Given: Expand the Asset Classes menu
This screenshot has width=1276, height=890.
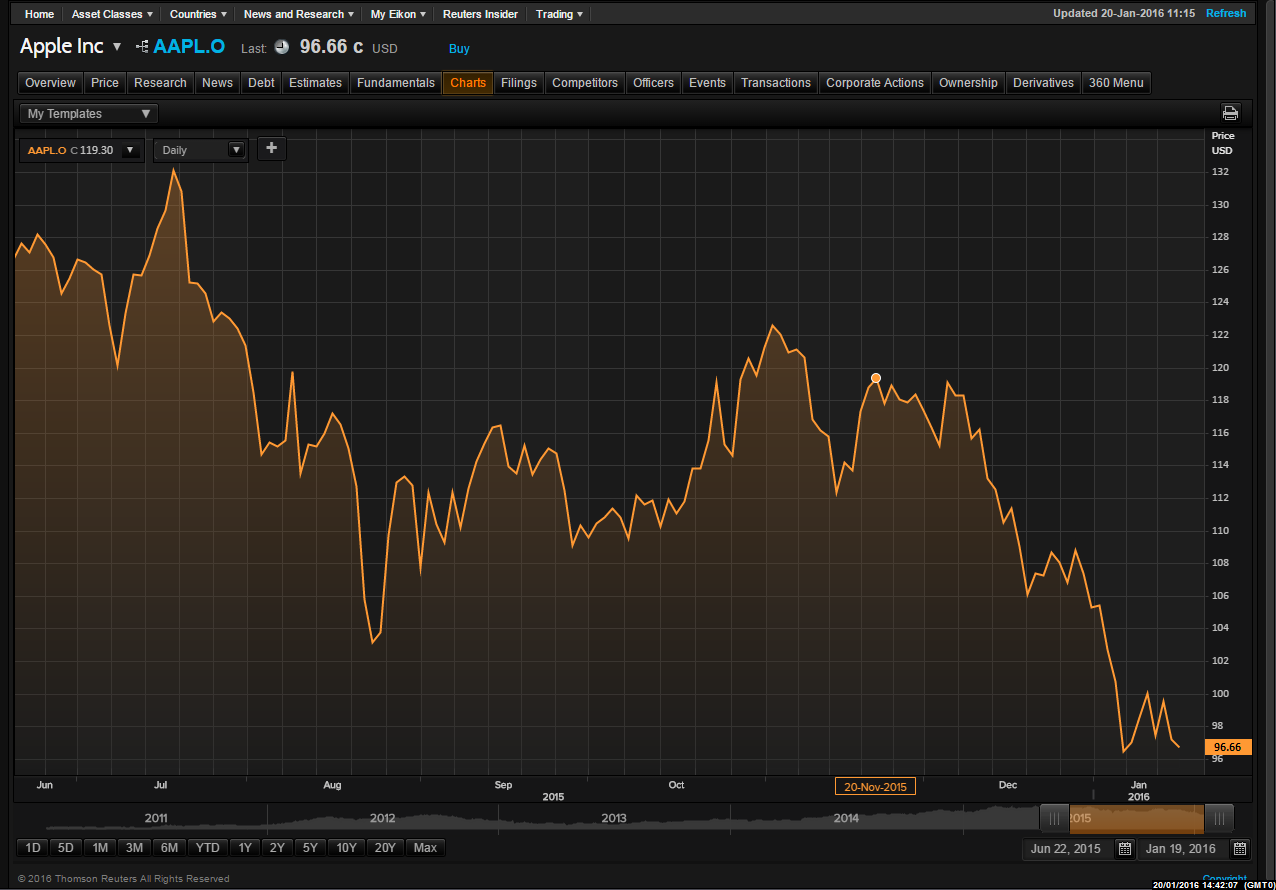Looking at the screenshot, I should (x=112, y=14).
